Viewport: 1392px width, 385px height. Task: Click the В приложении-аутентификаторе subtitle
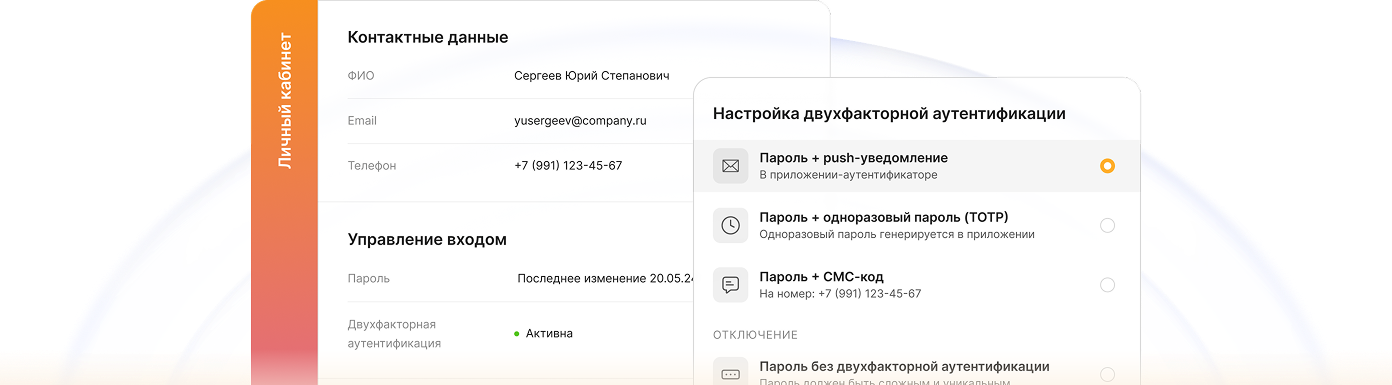click(848, 175)
